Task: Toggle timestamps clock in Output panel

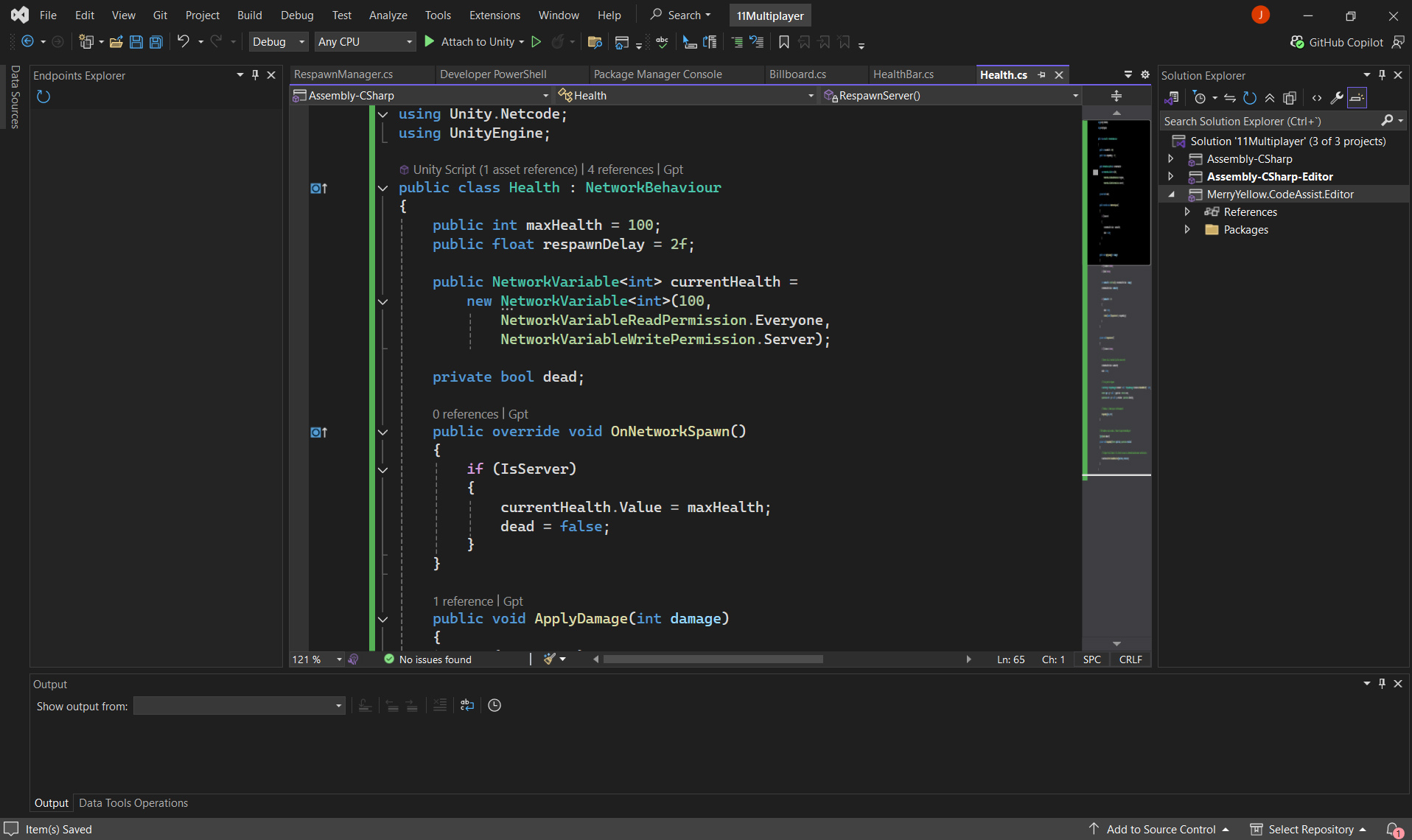Action: coord(494,705)
